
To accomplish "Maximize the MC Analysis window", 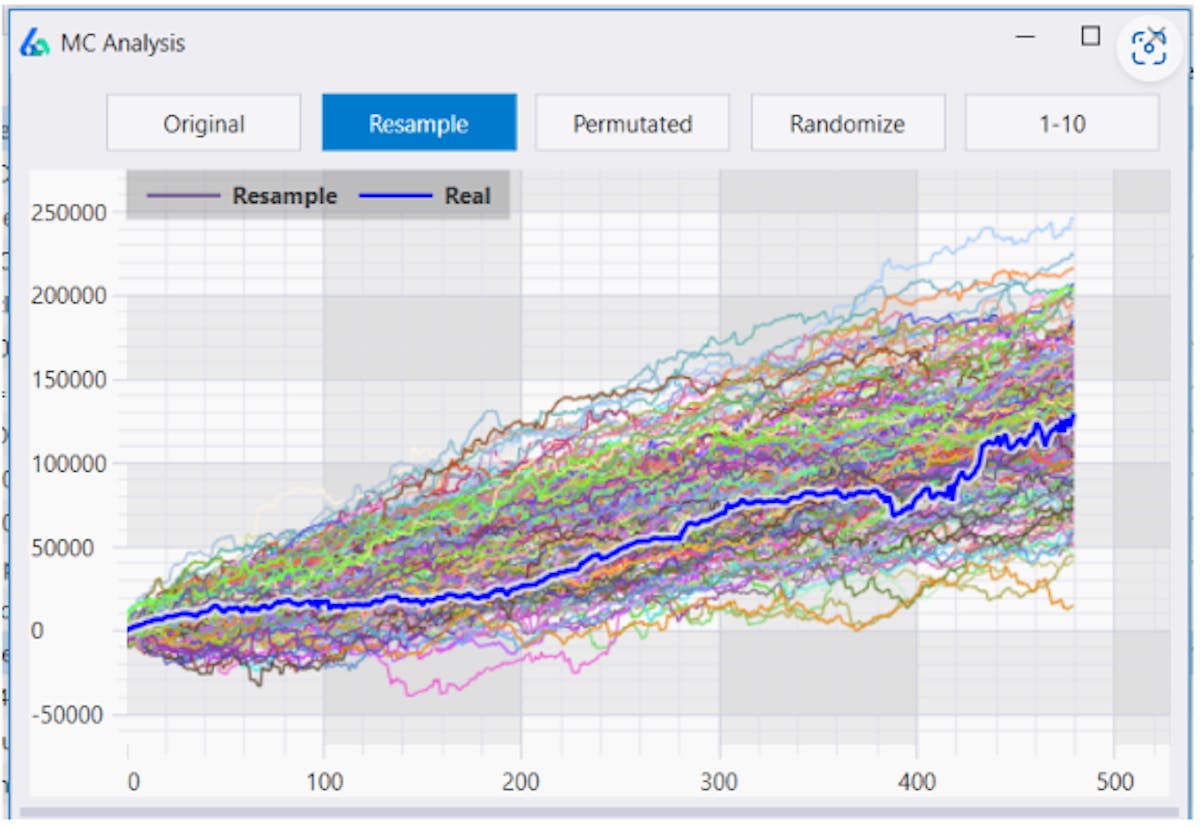I will tap(1091, 37).
